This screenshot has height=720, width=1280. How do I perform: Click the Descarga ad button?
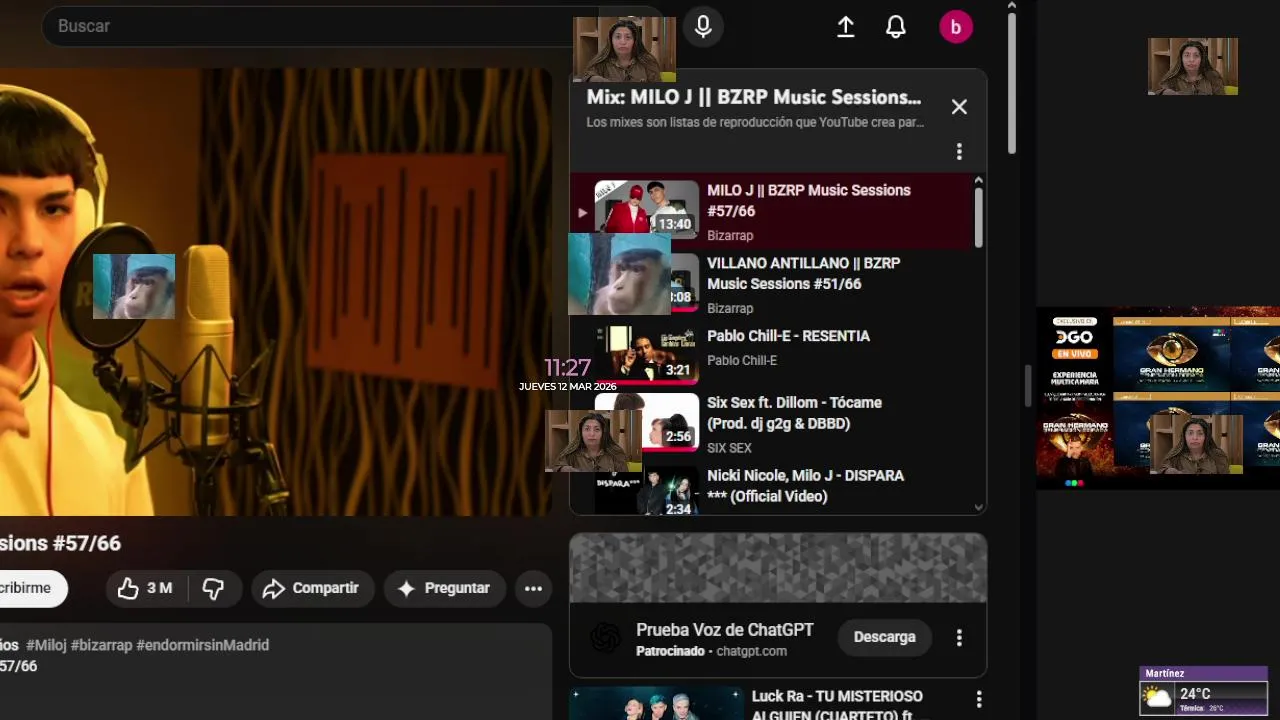click(884, 637)
